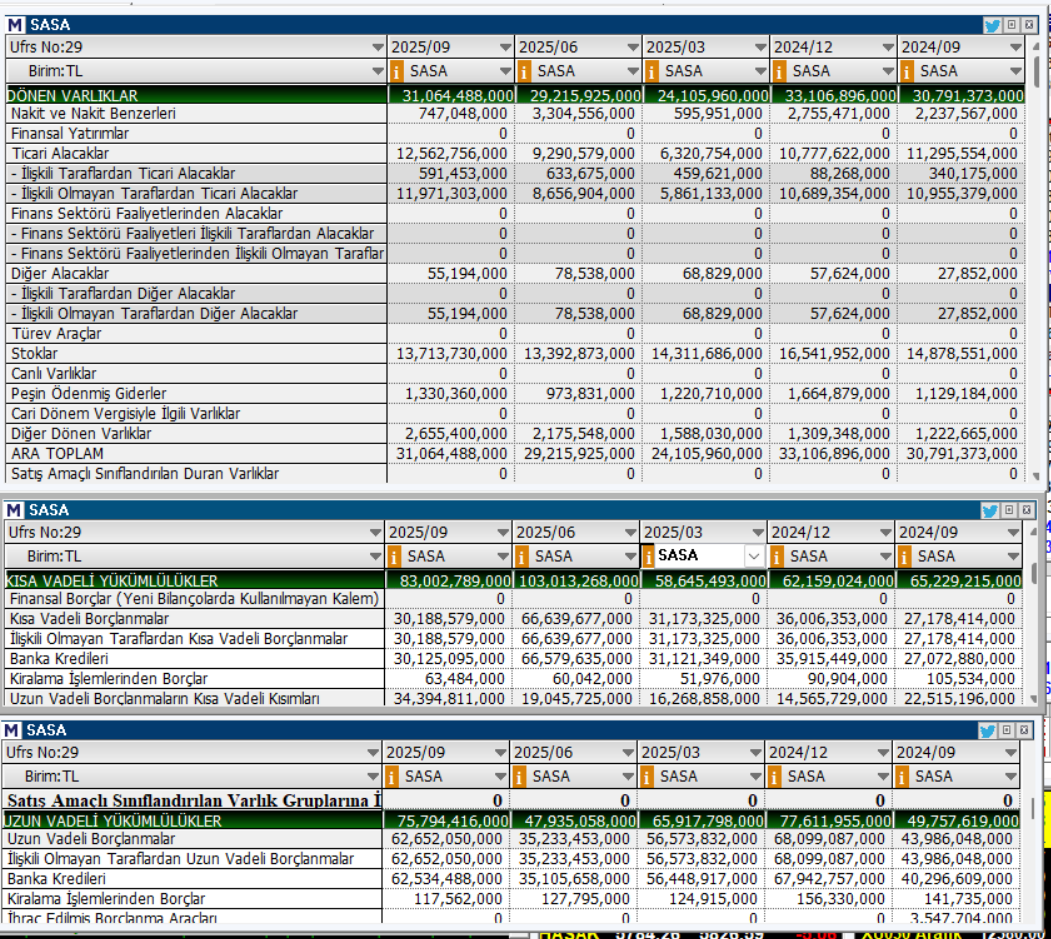Click the M logo icon of top window
Viewport: 1051px width, 939px height.
14,25
